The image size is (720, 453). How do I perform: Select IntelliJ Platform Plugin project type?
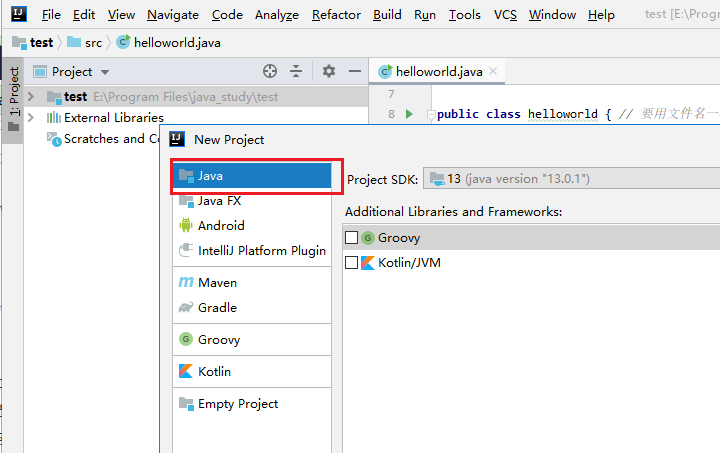pos(252,251)
